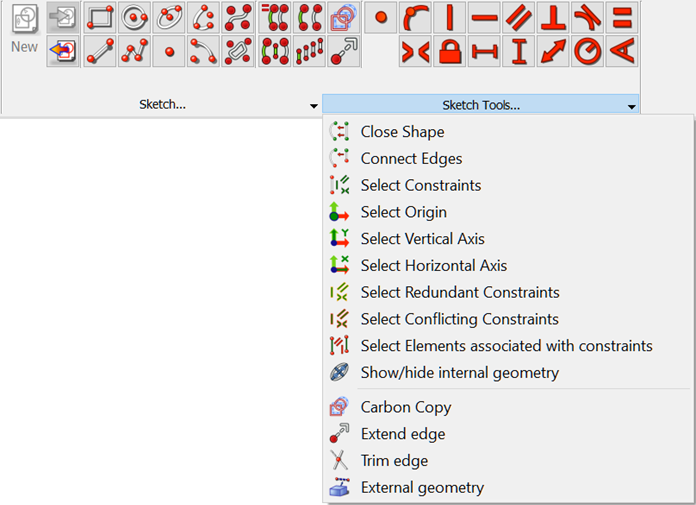Apply the Coincident point constraint
Image resolution: width=696 pixels, height=505 pixels.
coord(381,17)
